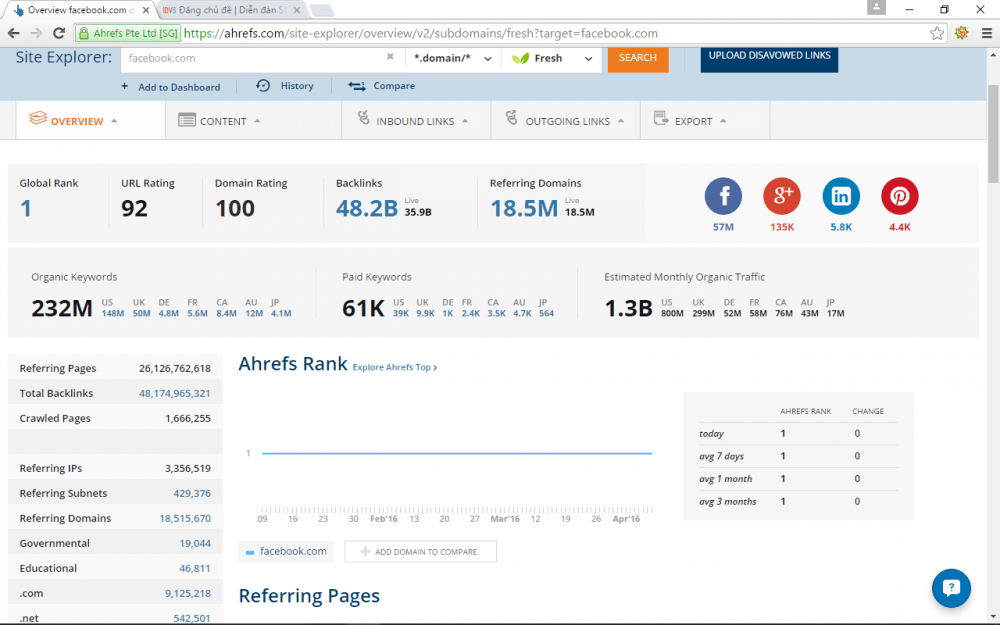Bookmark page with the star icon
Image resolution: width=1000 pixels, height=625 pixels.
(x=937, y=33)
